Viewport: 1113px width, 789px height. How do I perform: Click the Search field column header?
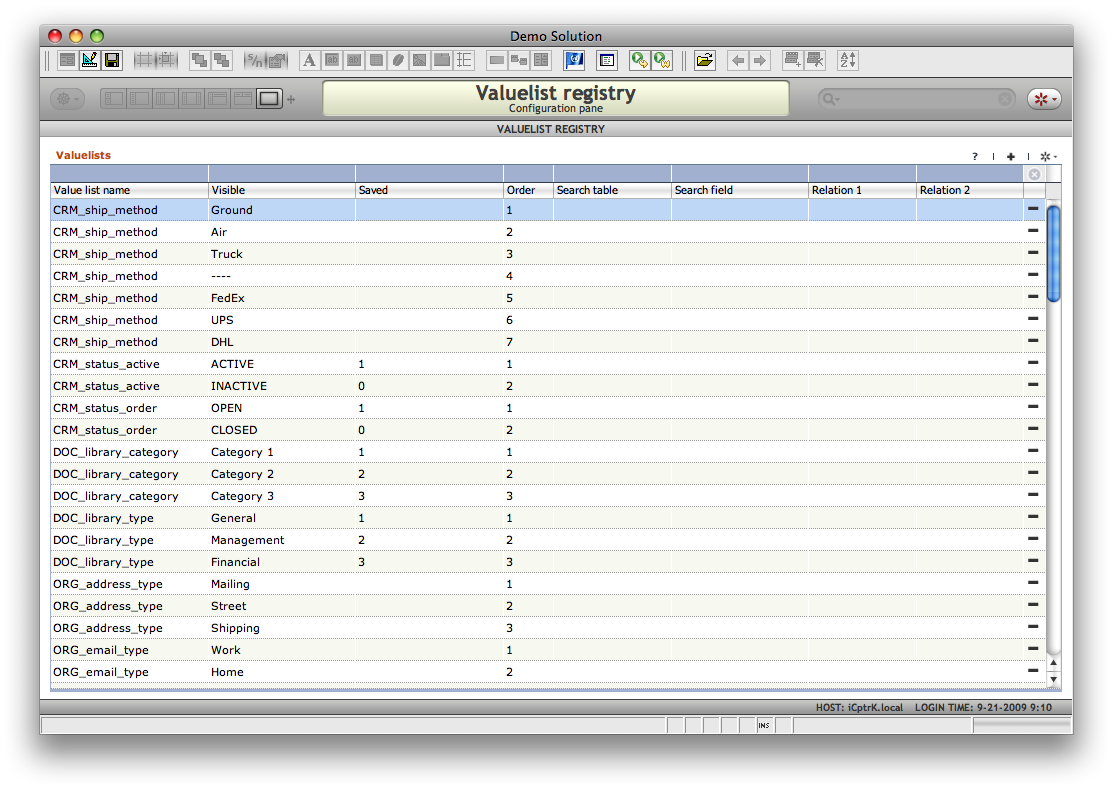(x=740, y=190)
